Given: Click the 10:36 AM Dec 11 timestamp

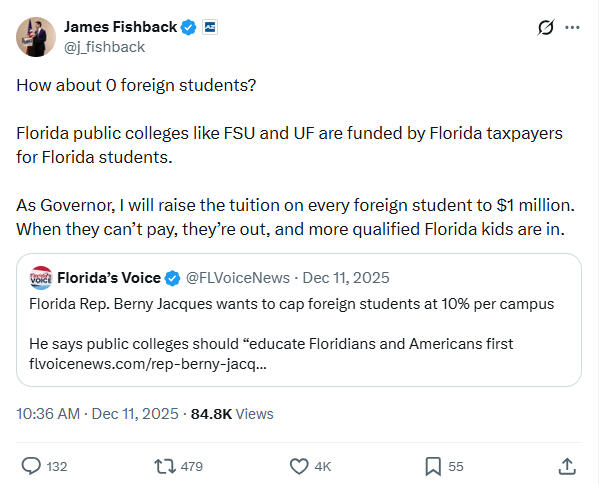Looking at the screenshot, I should click(98, 413).
